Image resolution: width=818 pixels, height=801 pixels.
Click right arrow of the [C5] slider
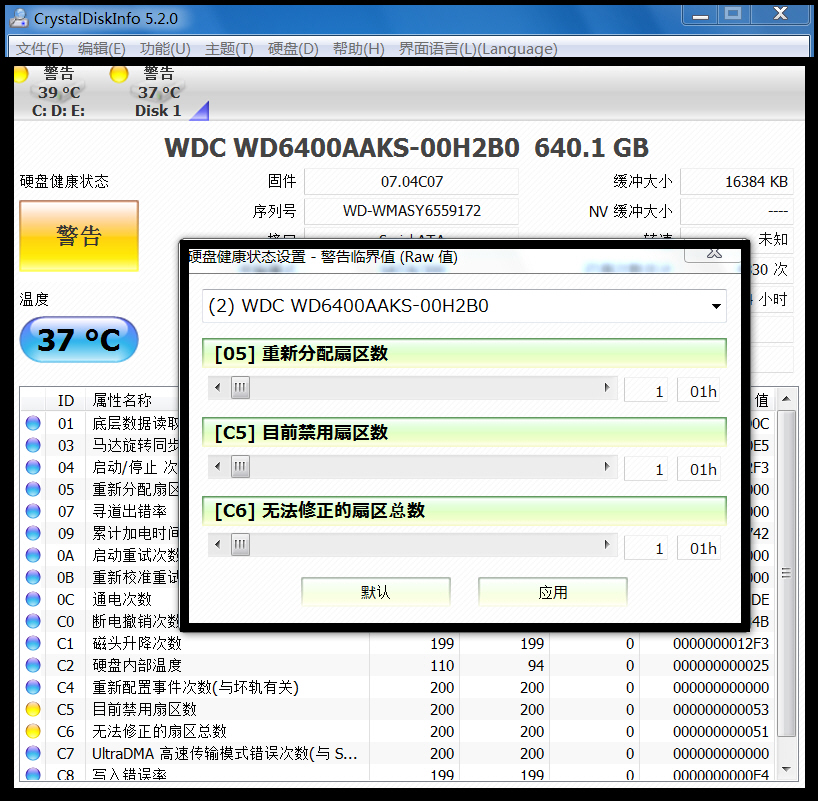click(x=607, y=467)
